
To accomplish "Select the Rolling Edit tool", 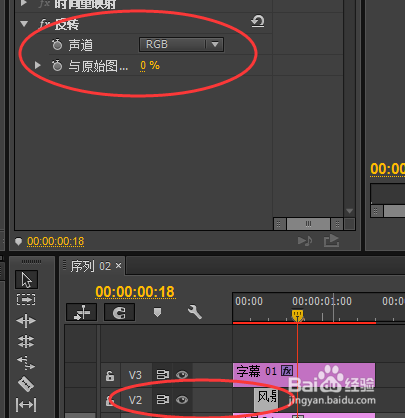I will pyautogui.click(x=26, y=342).
